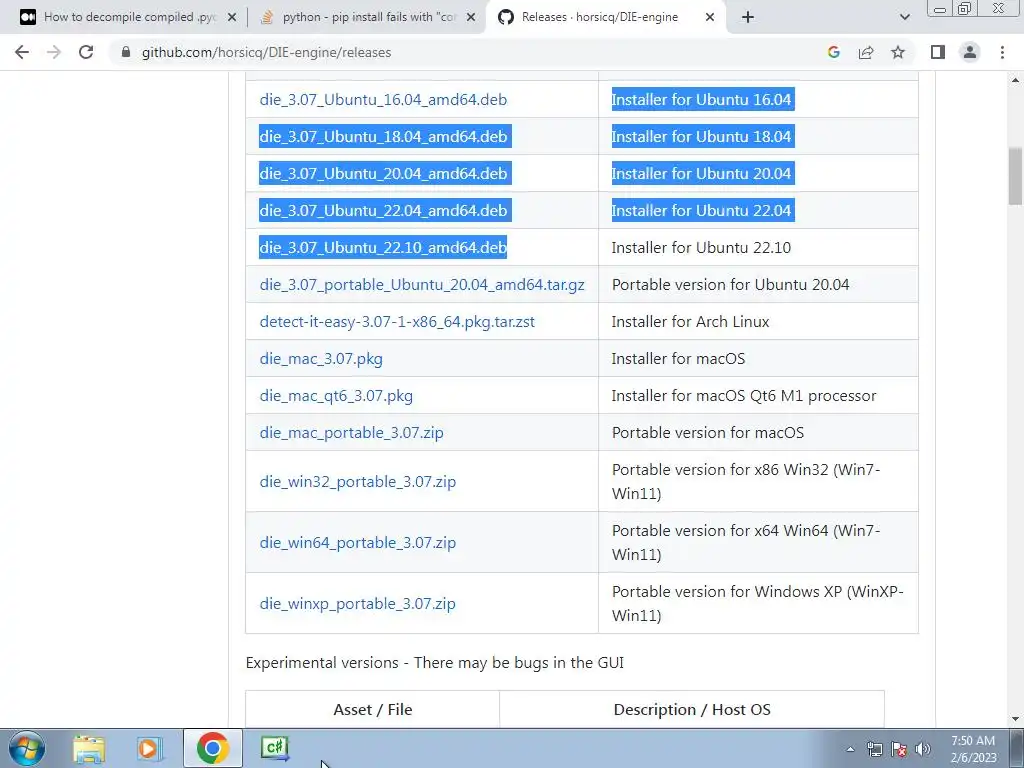Open the volume speaker tray icon
This screenshot has width=1024, height=768.
click(923, 749)
